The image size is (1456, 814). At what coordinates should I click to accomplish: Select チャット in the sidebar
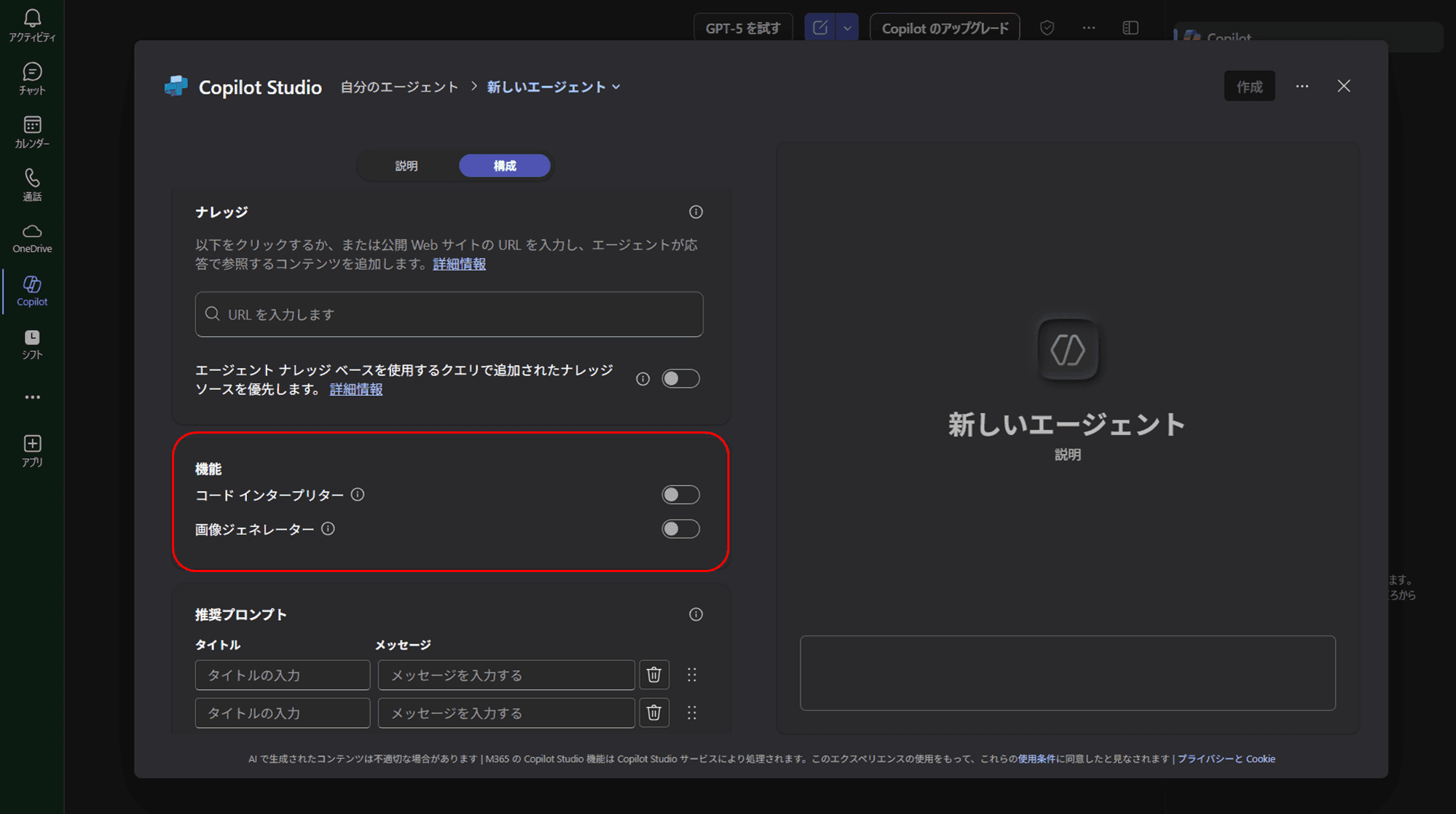coord(31,78)
